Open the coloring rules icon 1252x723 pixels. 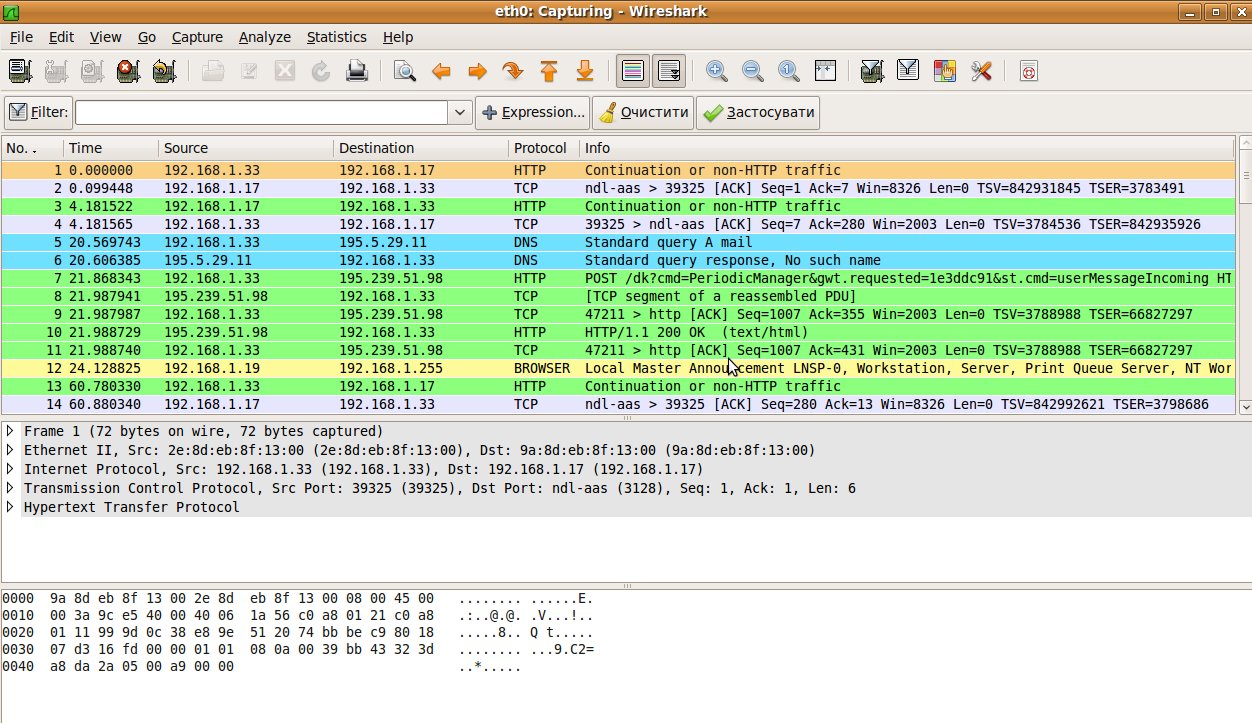pos(944,71)
